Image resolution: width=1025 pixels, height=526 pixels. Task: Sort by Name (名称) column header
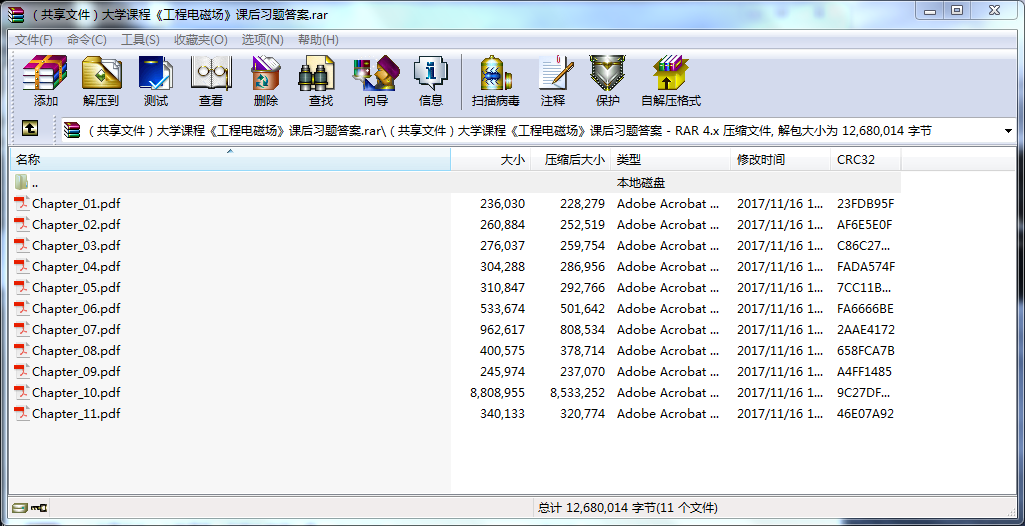pos(230,159)
